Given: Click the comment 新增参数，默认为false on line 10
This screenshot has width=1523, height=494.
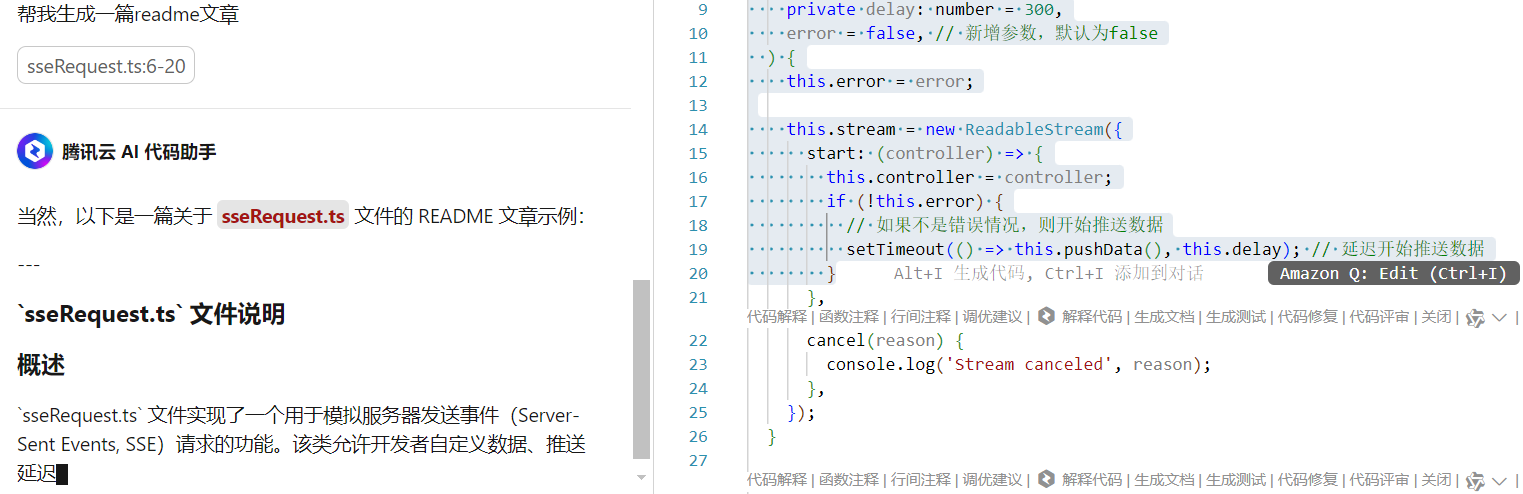Looking at the screenshot, I should pyautogui.click(x=1047, y=33).
